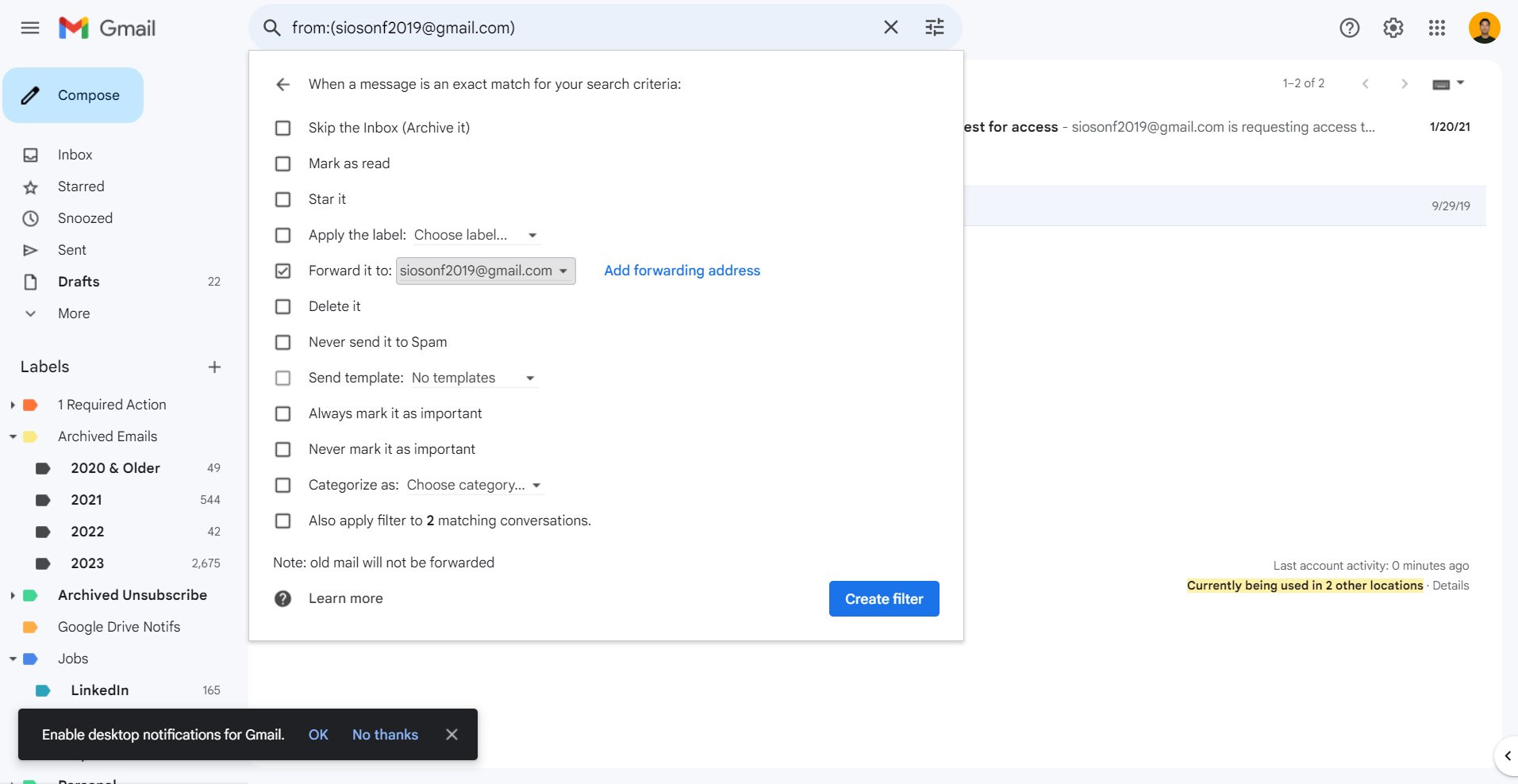This screenshot has height=784, width=1518.
Task: Expand the Choose category dropdown
Action: pos(474,486)
